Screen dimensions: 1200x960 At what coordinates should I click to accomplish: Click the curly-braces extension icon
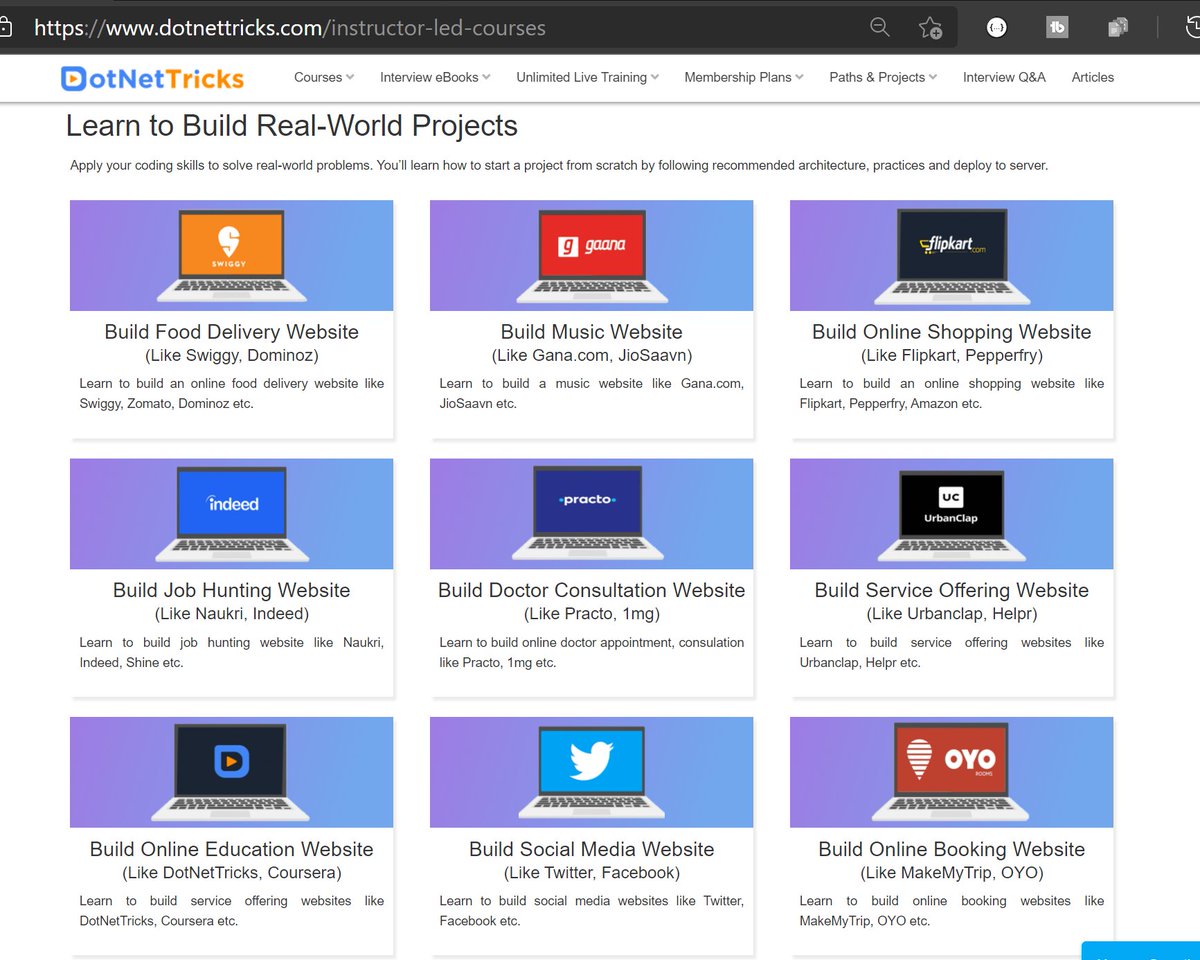click(x=996, y=27)
